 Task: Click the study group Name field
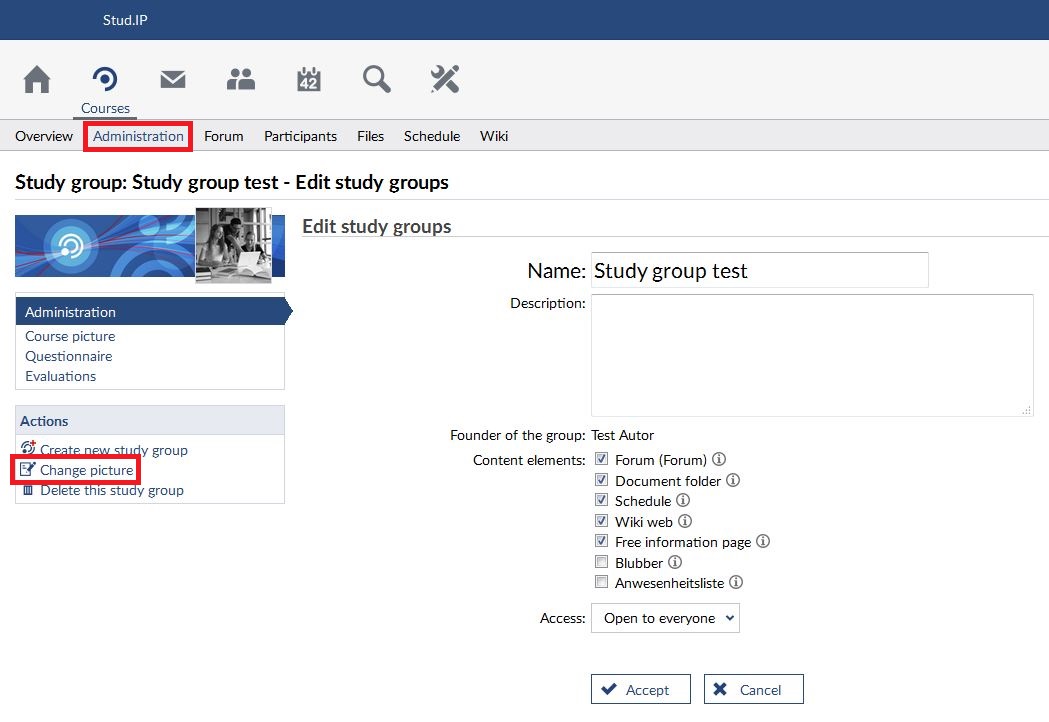pyautogui.click(x=759, y=271)
